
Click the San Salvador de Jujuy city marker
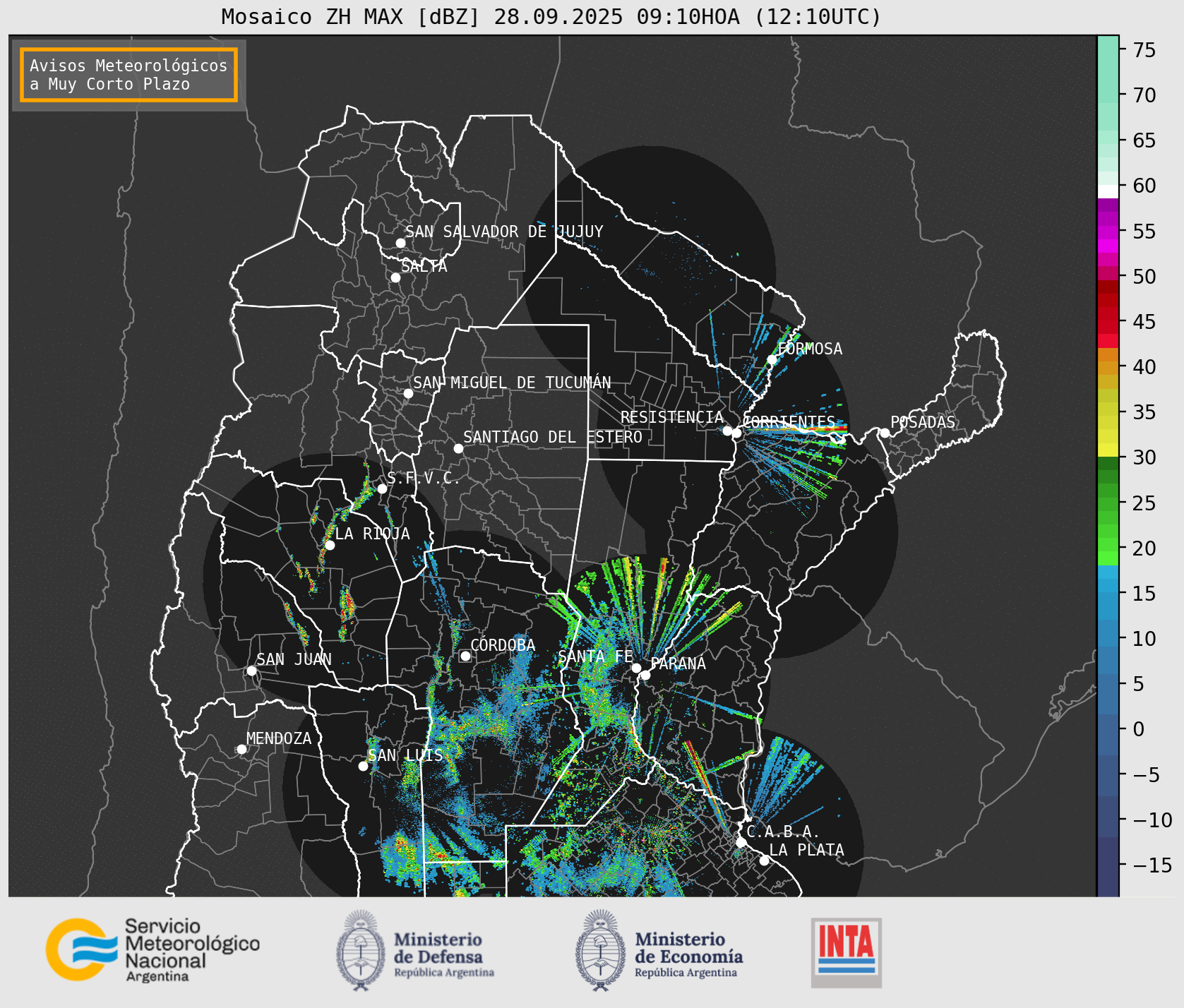(400, 243)
